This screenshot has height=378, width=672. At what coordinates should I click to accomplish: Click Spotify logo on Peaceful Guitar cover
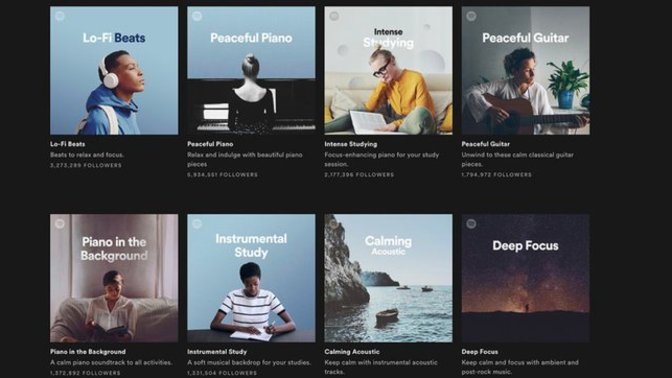tap(471, 16)
